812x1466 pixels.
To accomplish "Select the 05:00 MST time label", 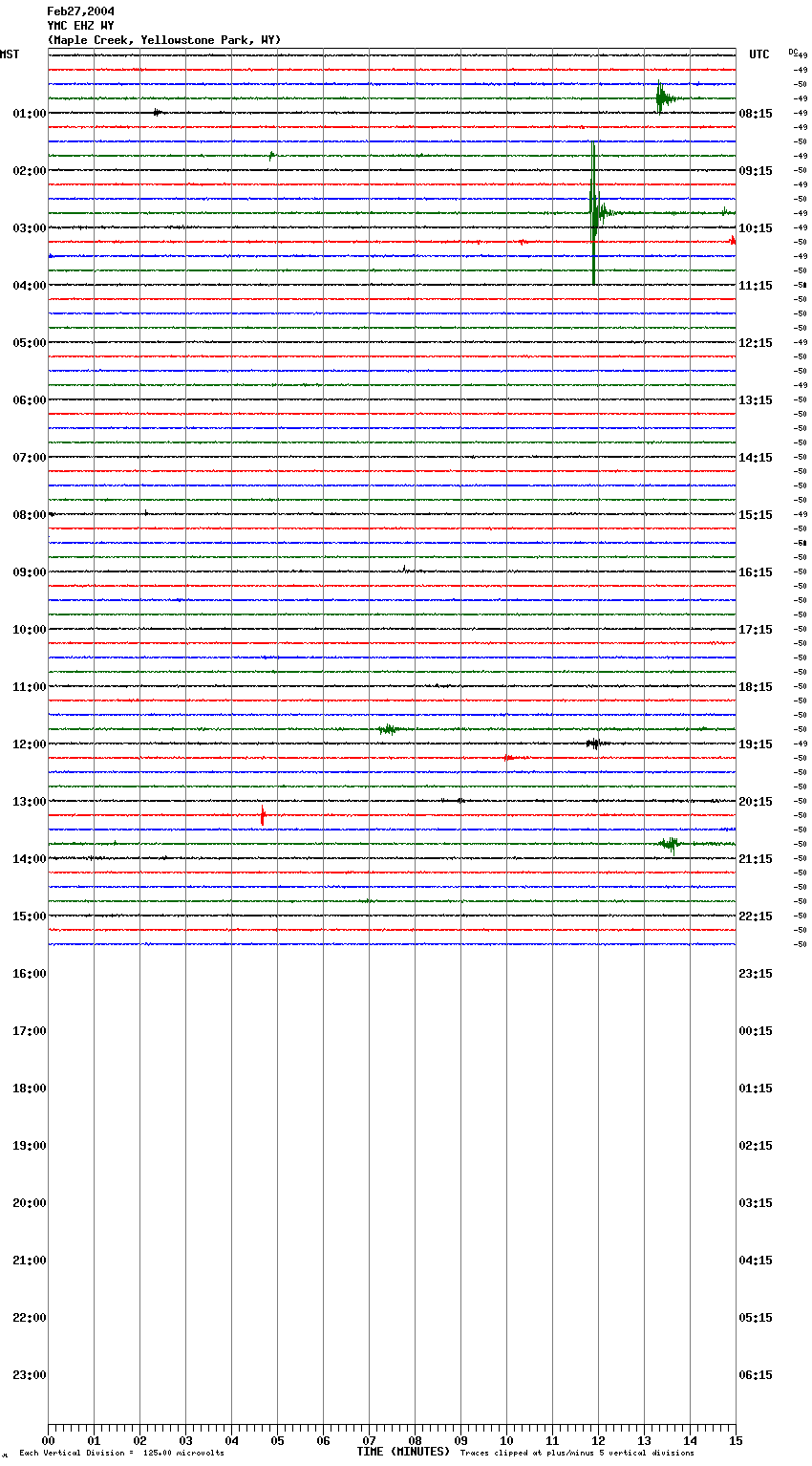I will (30, 343).
